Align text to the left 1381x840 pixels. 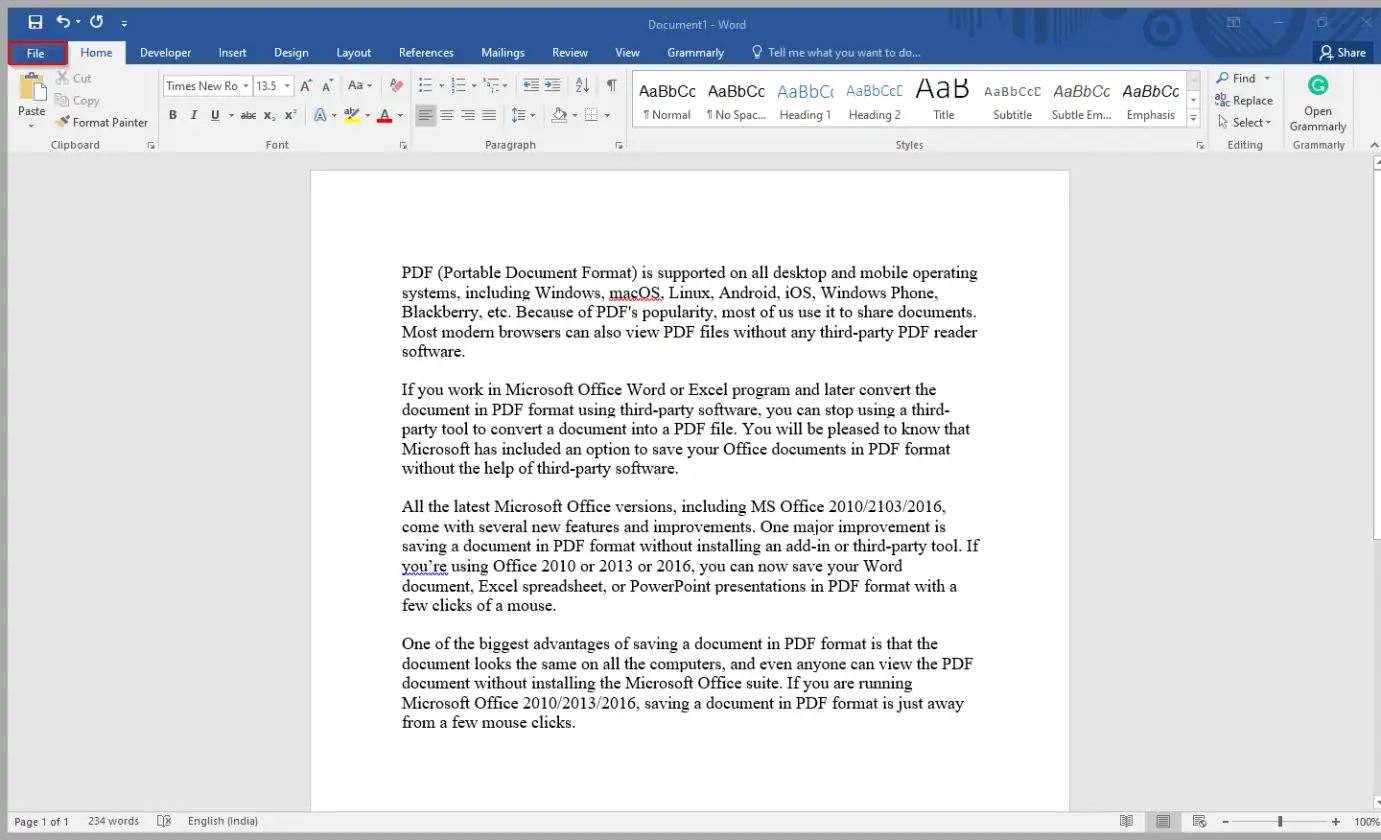426,115
